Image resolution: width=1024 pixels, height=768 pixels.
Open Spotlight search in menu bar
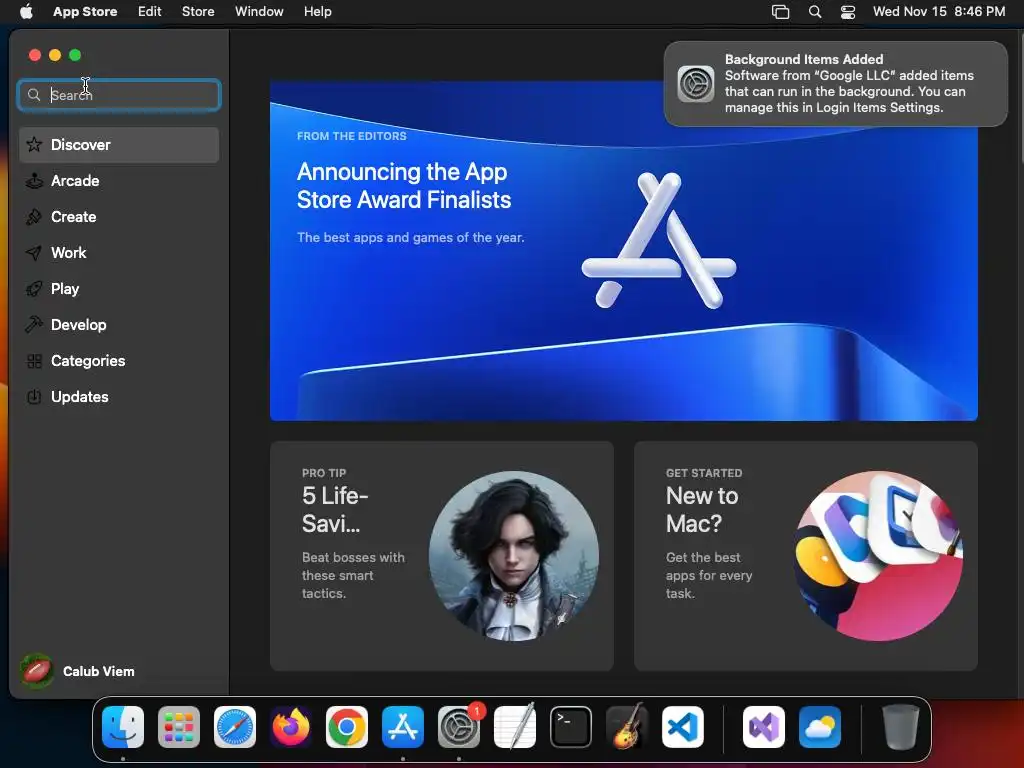pos(815,11)
